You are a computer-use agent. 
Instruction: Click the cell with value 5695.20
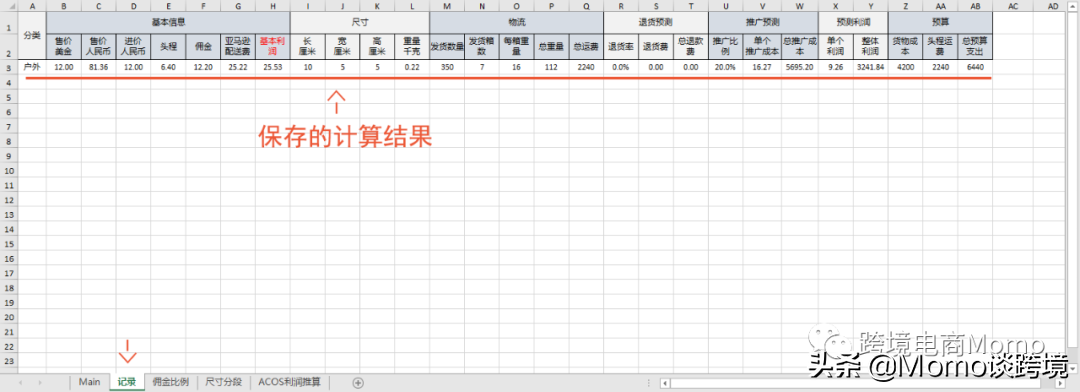(800, 68)
